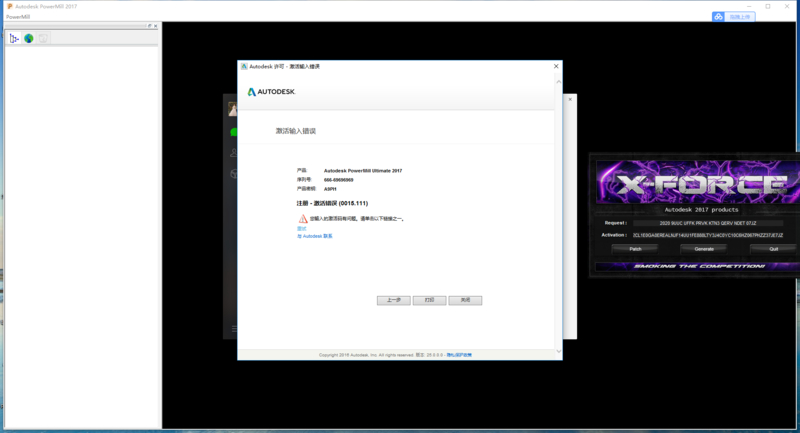Click the Request field in X-Force window

708,223
